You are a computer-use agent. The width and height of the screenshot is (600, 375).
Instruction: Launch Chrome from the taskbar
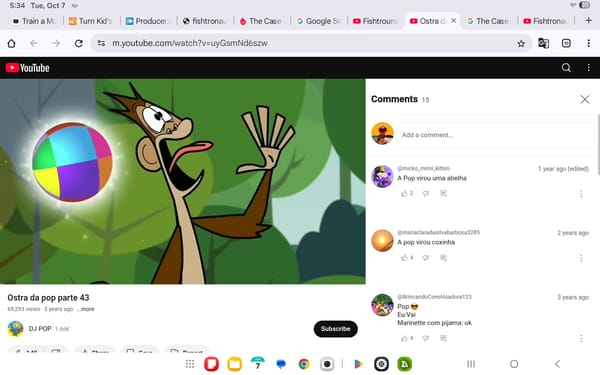[x=304, y=364]
